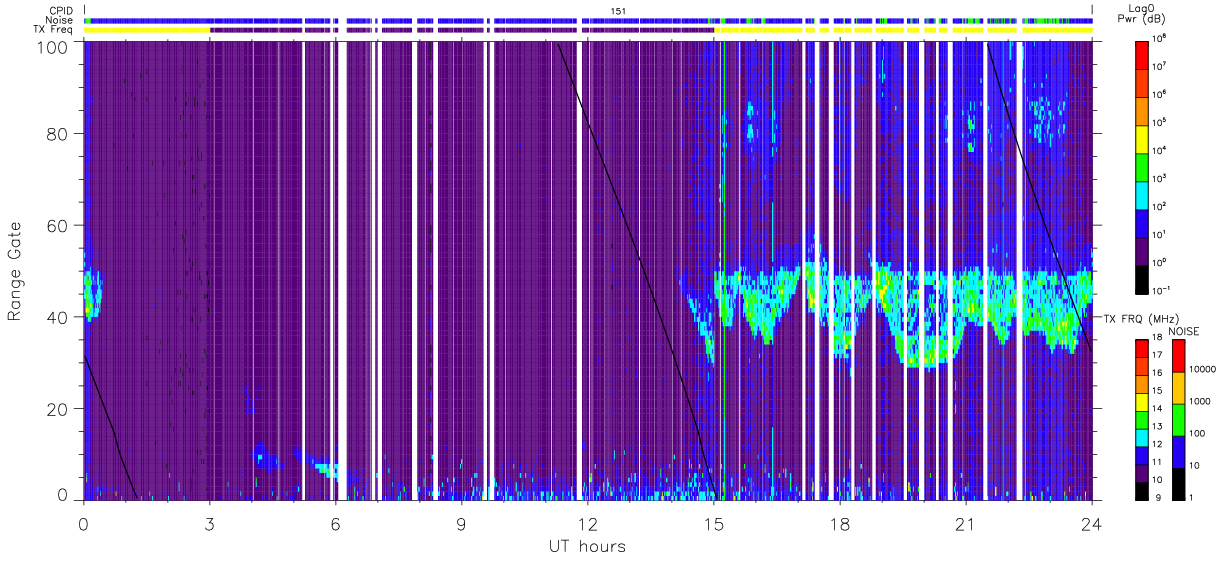Click x-axis tick label 9
The width and height of the screenshot is (1228, 567).
point(461,524)
